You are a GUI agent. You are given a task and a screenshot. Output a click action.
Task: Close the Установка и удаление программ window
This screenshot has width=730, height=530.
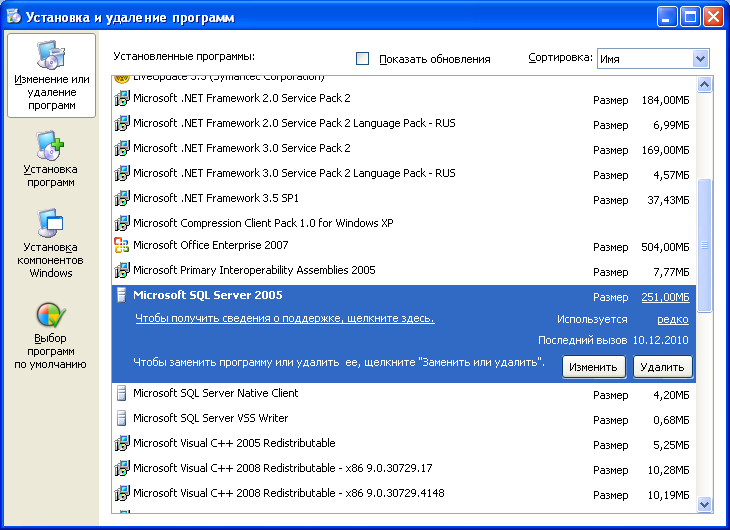coord(713,17)
